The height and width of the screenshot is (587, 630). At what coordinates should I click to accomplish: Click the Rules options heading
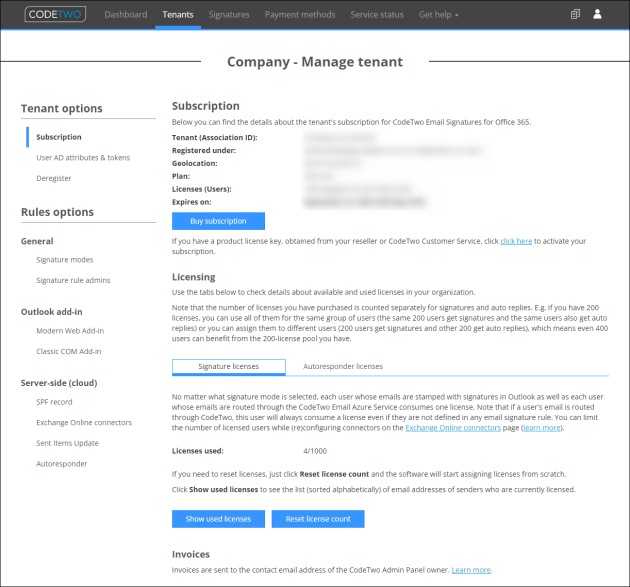(x=57, y=212)
